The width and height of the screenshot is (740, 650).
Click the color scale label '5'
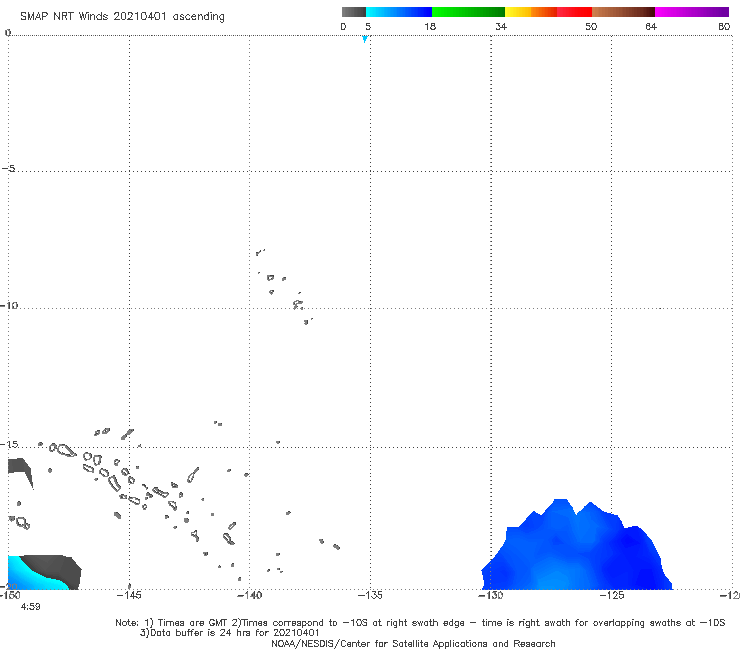coord(368,26)
